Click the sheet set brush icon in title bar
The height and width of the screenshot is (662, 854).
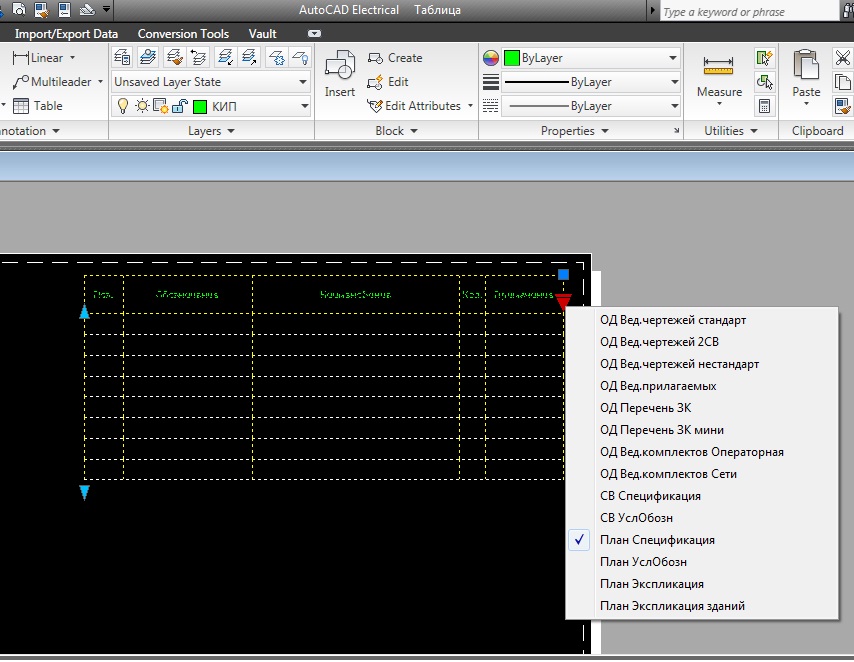pyautogui.click(x=41, y=9)
